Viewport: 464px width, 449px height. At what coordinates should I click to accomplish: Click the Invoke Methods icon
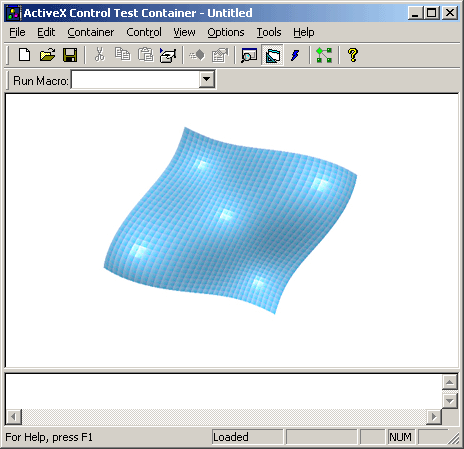point(197,55)
